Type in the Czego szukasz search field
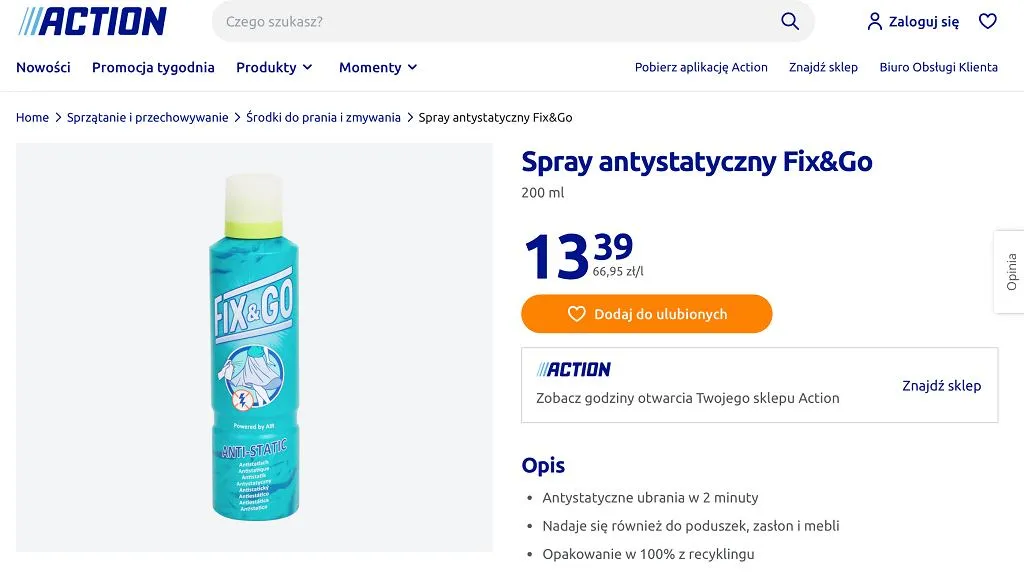This screenshot has width=1024, height=588. tap(490, 21)
